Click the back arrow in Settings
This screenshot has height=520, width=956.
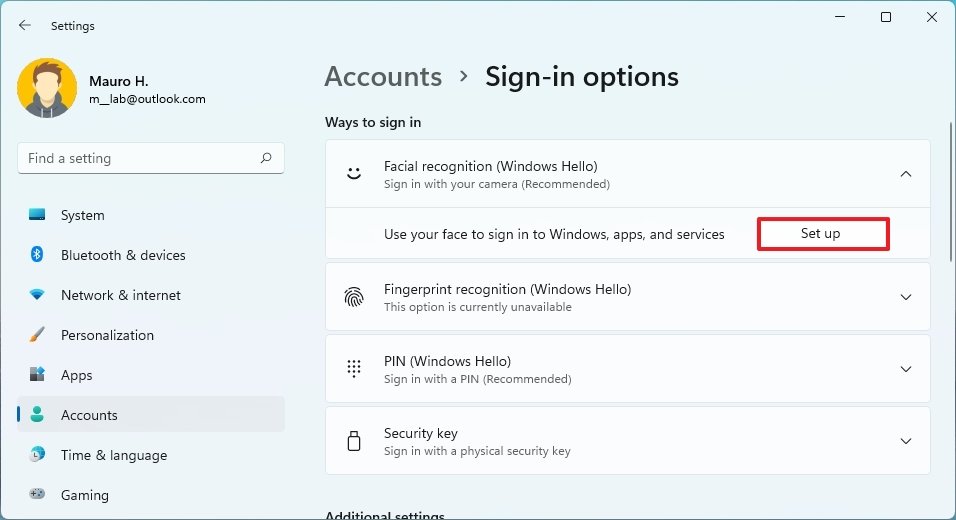[24, 25]
